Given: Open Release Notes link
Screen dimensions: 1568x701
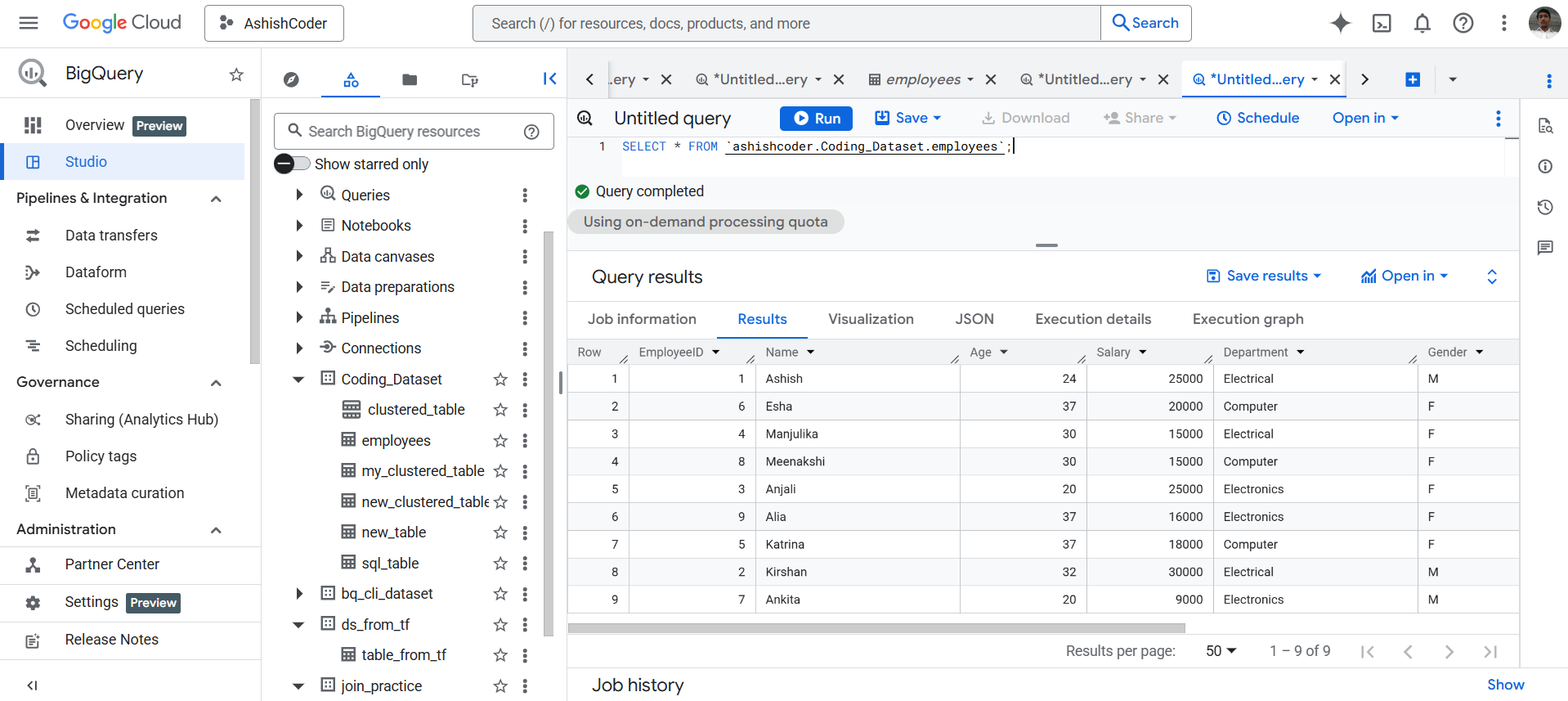Looking at the screenshot, I should (112, 640).
